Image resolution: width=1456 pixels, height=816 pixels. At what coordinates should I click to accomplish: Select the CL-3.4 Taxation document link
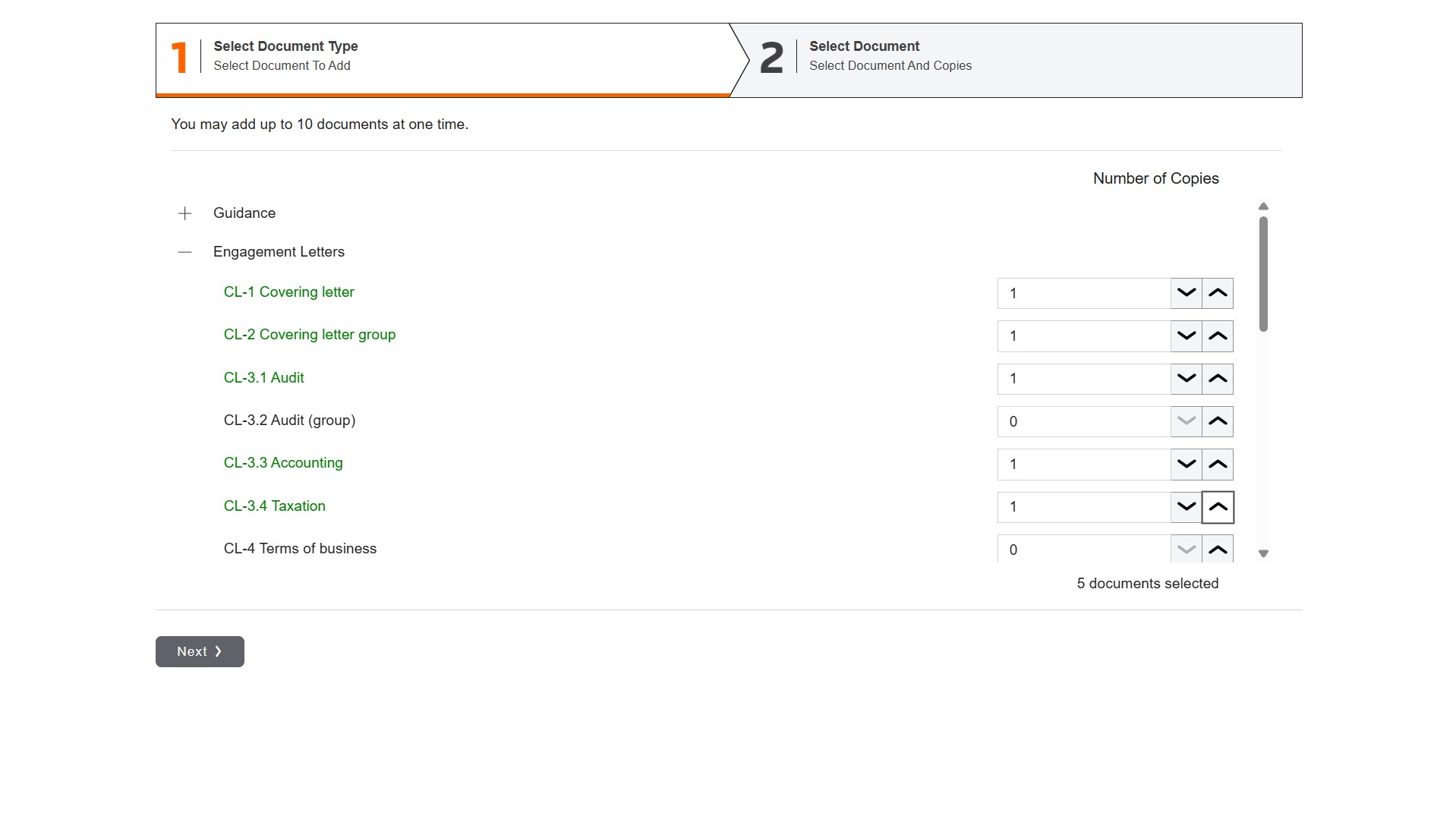[x=274, y=506]
